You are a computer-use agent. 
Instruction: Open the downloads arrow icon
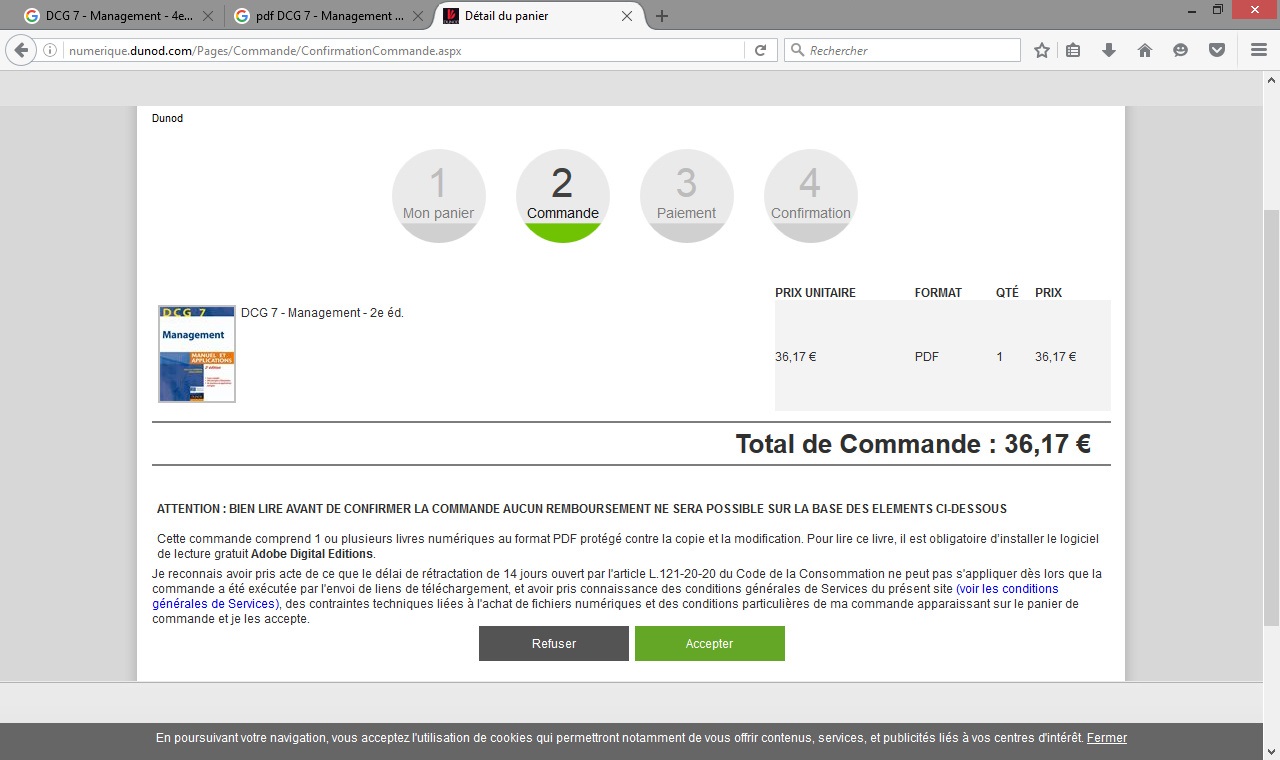pos(1108,50)
